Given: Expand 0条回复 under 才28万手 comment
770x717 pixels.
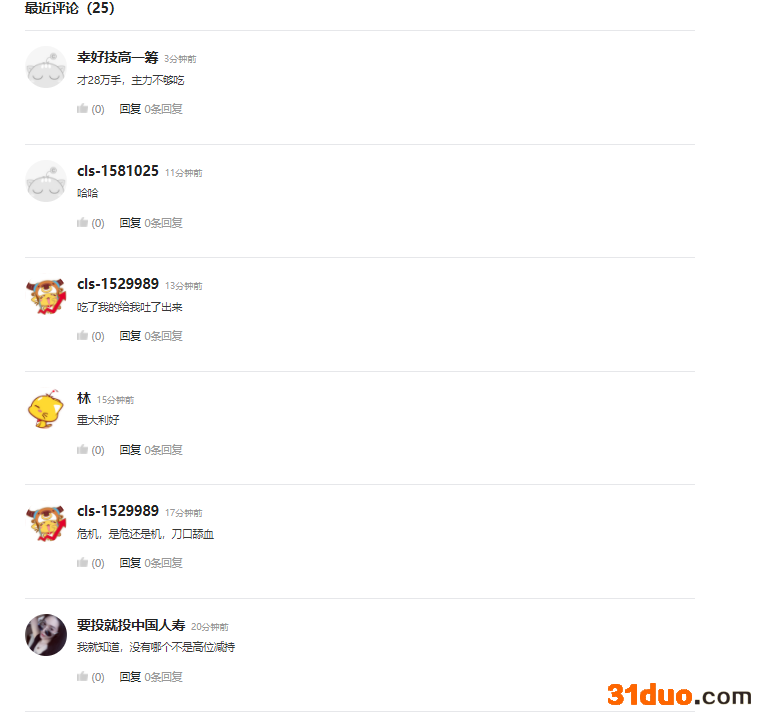Looking at the screenshot, I should pyautogui.click(x=164, y=109).
